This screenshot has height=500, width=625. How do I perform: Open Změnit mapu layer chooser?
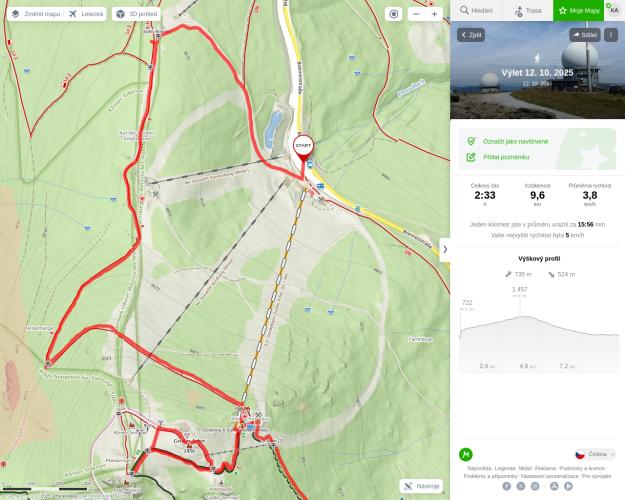[36, 14]
